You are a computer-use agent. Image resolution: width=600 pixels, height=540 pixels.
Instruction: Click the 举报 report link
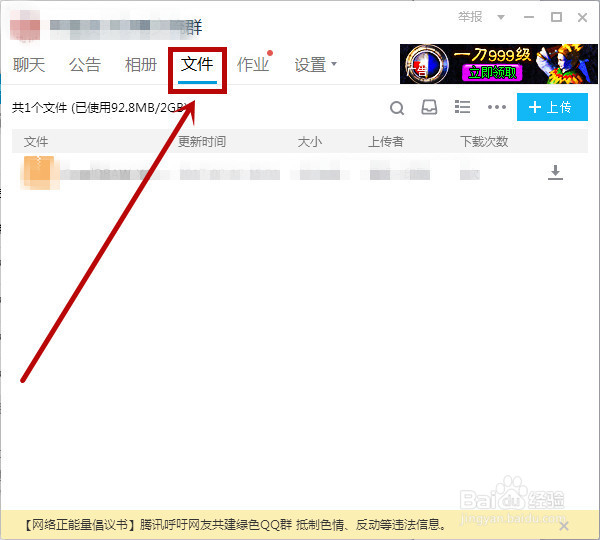470,17
